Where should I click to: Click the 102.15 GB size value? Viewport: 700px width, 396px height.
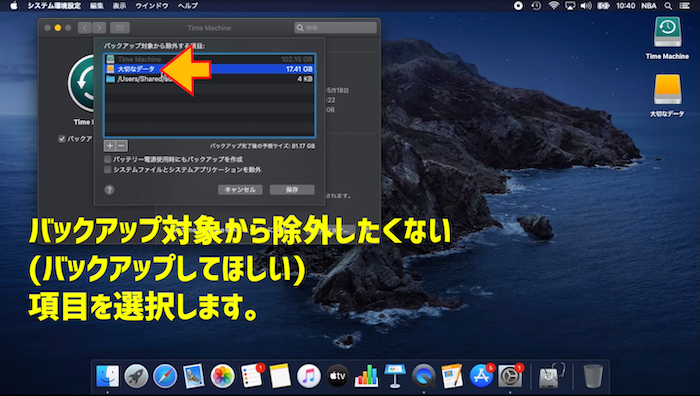(297, 59)
